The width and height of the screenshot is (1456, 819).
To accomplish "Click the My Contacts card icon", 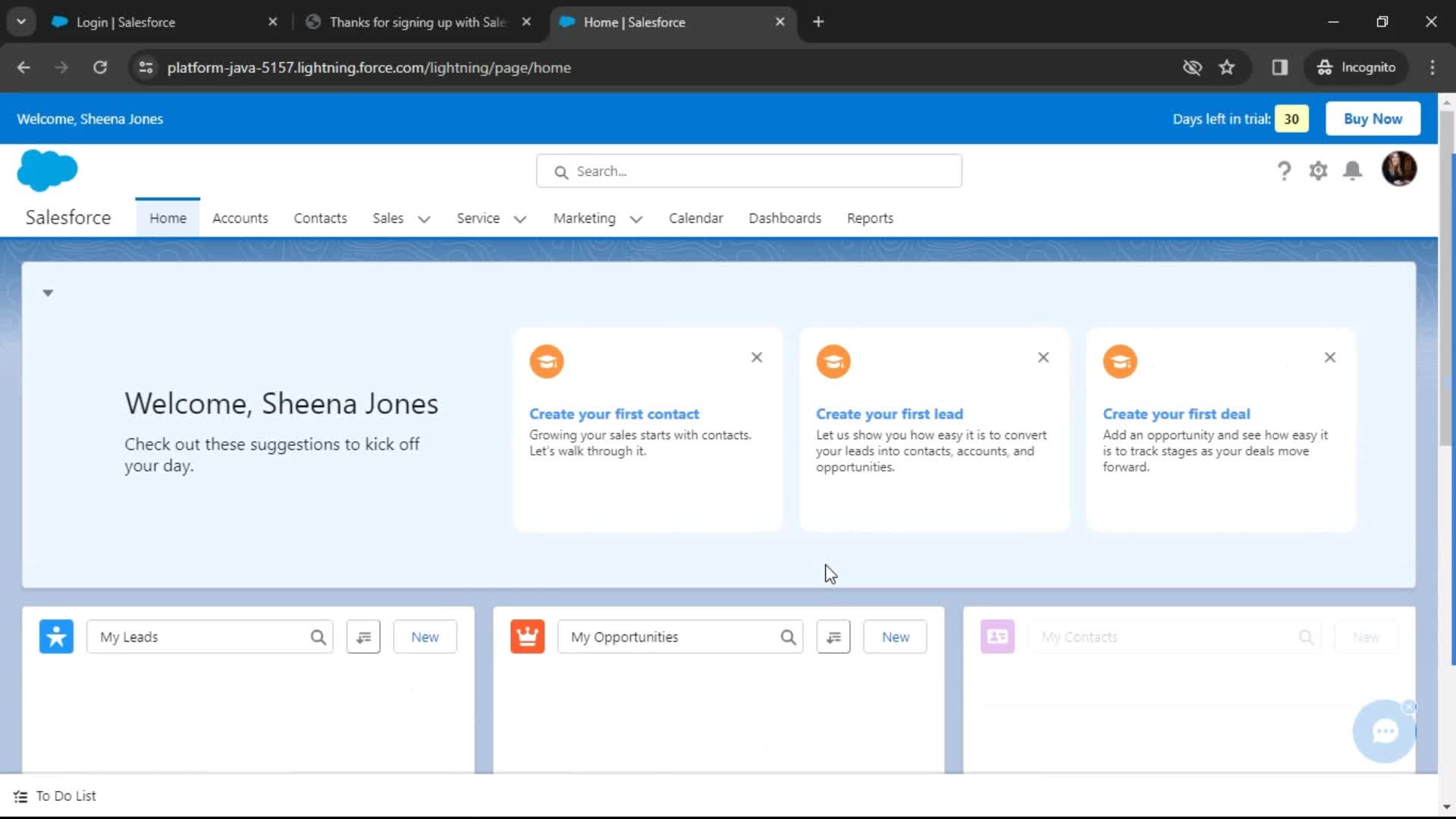I will [x=997, y=637].
